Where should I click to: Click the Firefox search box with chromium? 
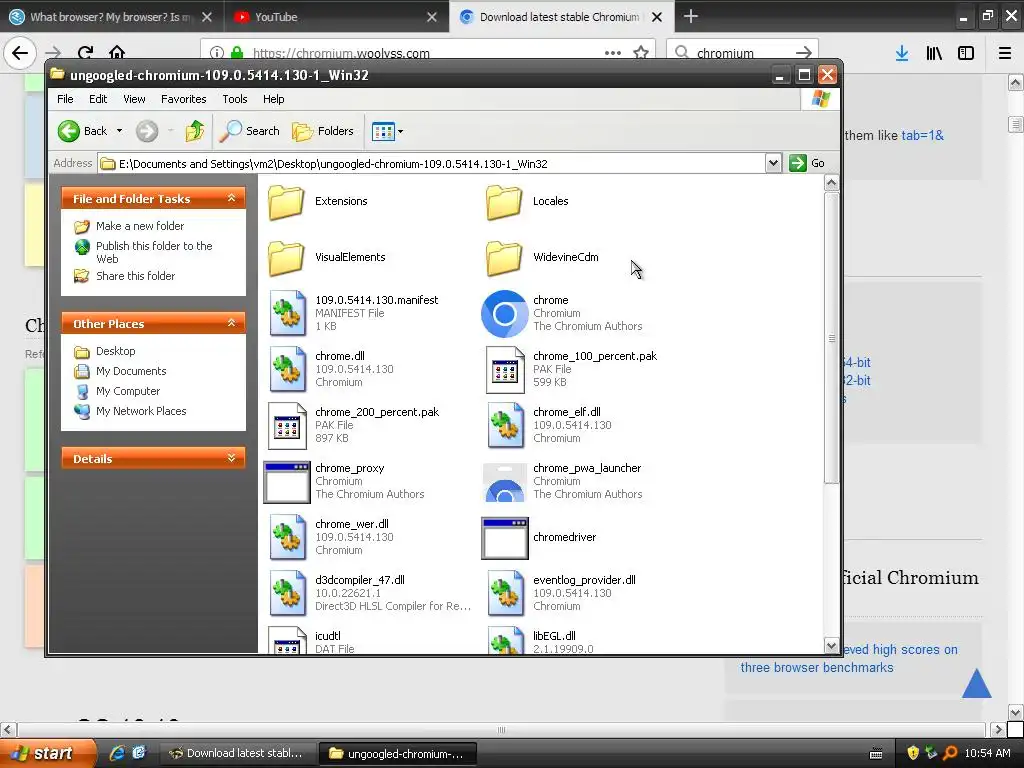click(x=743, y=53)
